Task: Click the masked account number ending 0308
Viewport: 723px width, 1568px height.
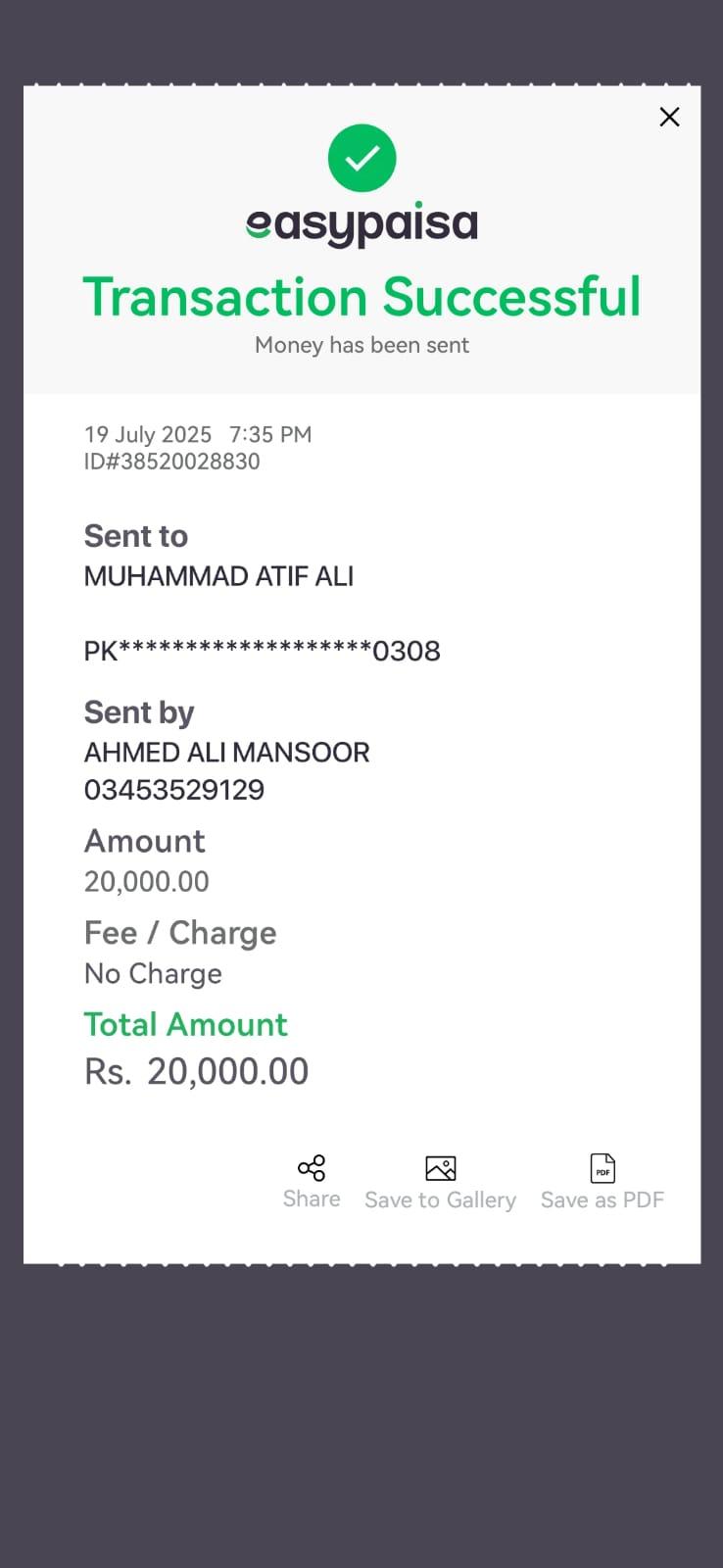Action: point(262,651)
